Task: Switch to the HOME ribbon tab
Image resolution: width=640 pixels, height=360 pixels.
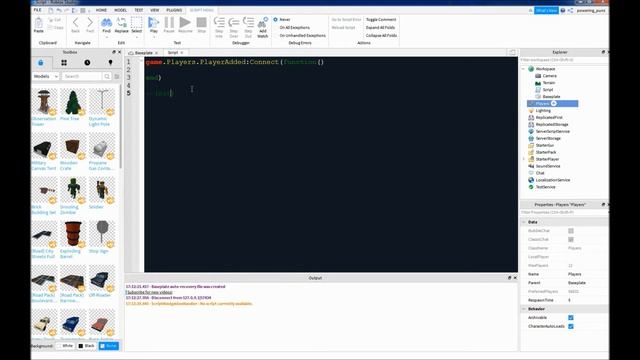Action: (x=101, y=10)
